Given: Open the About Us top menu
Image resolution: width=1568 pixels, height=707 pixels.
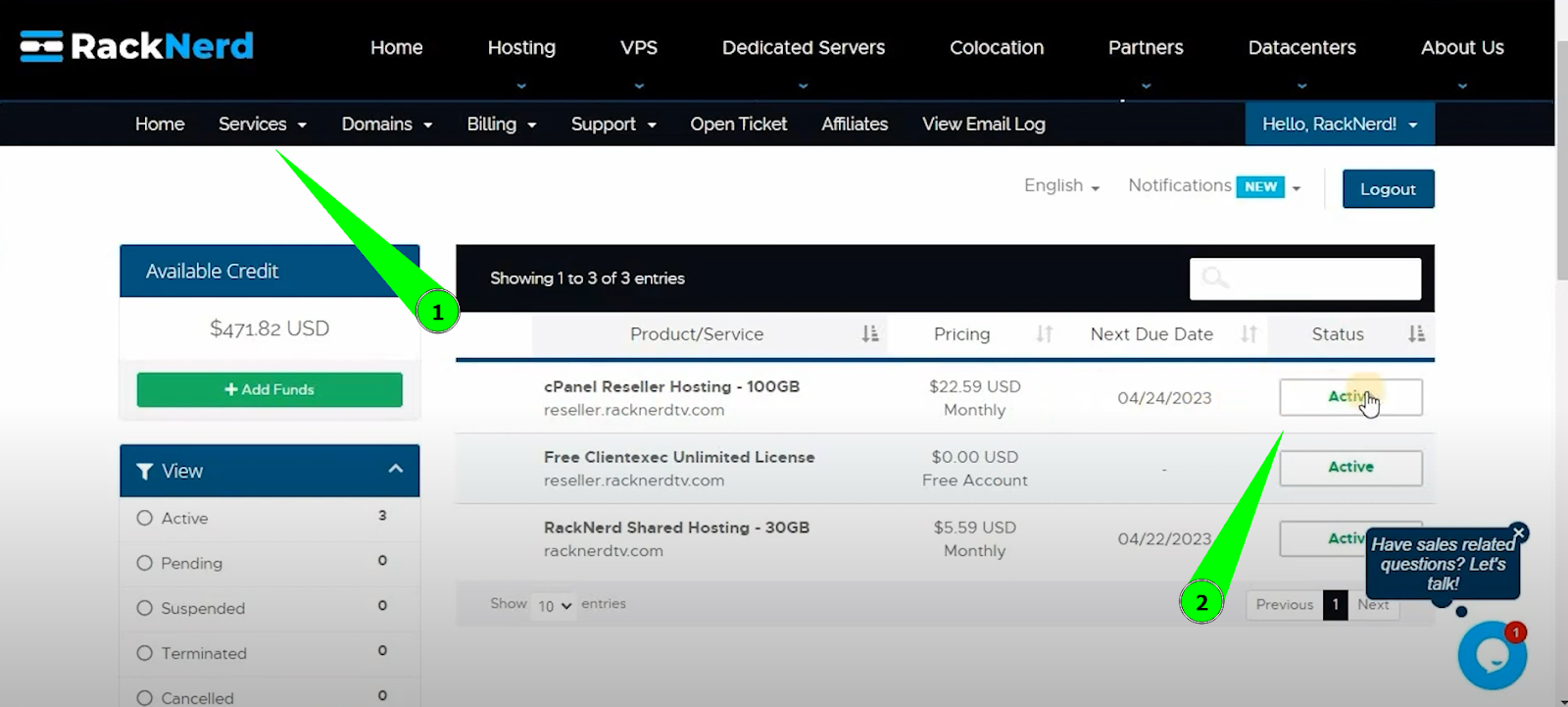Looking at the screenshot, I should [x=1462, y=48].
